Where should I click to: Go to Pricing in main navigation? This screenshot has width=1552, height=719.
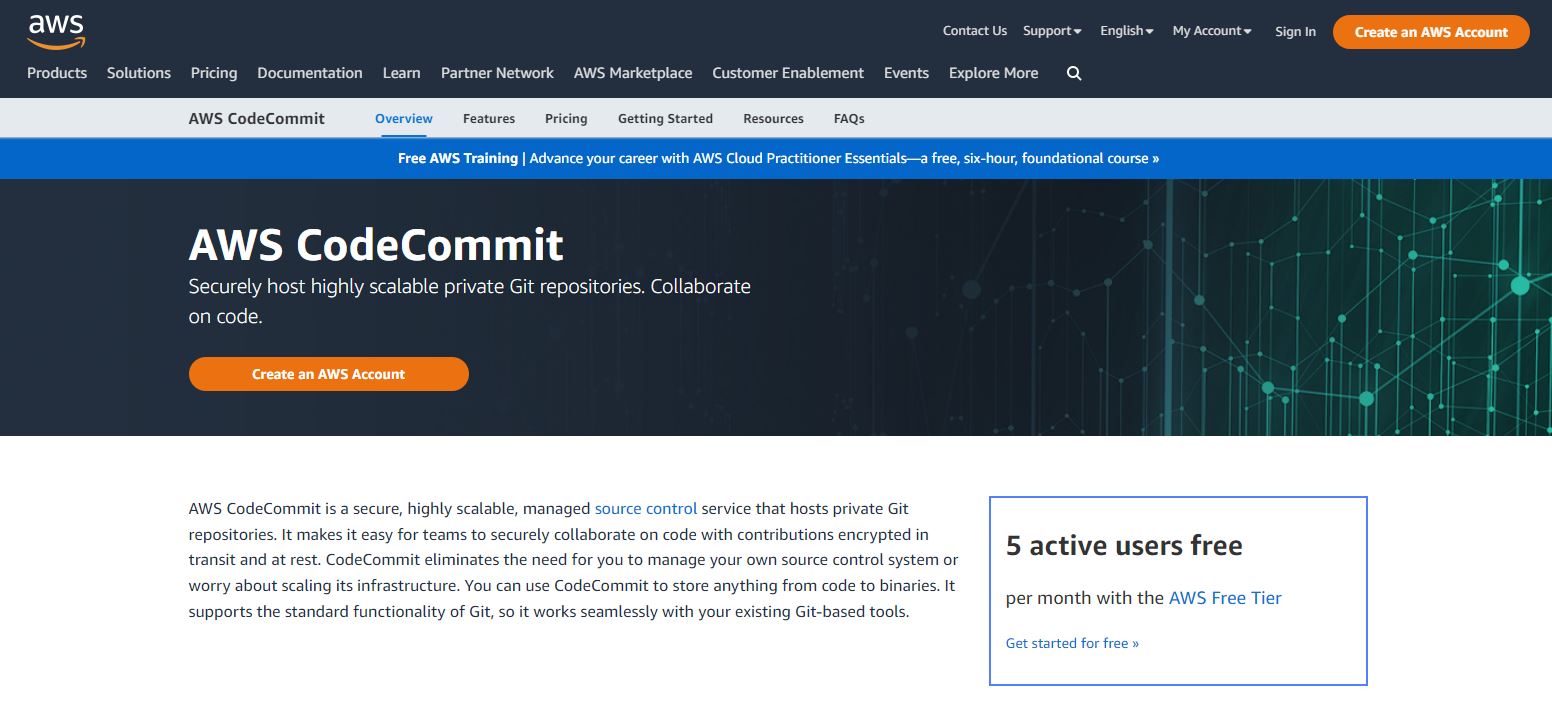214,73
